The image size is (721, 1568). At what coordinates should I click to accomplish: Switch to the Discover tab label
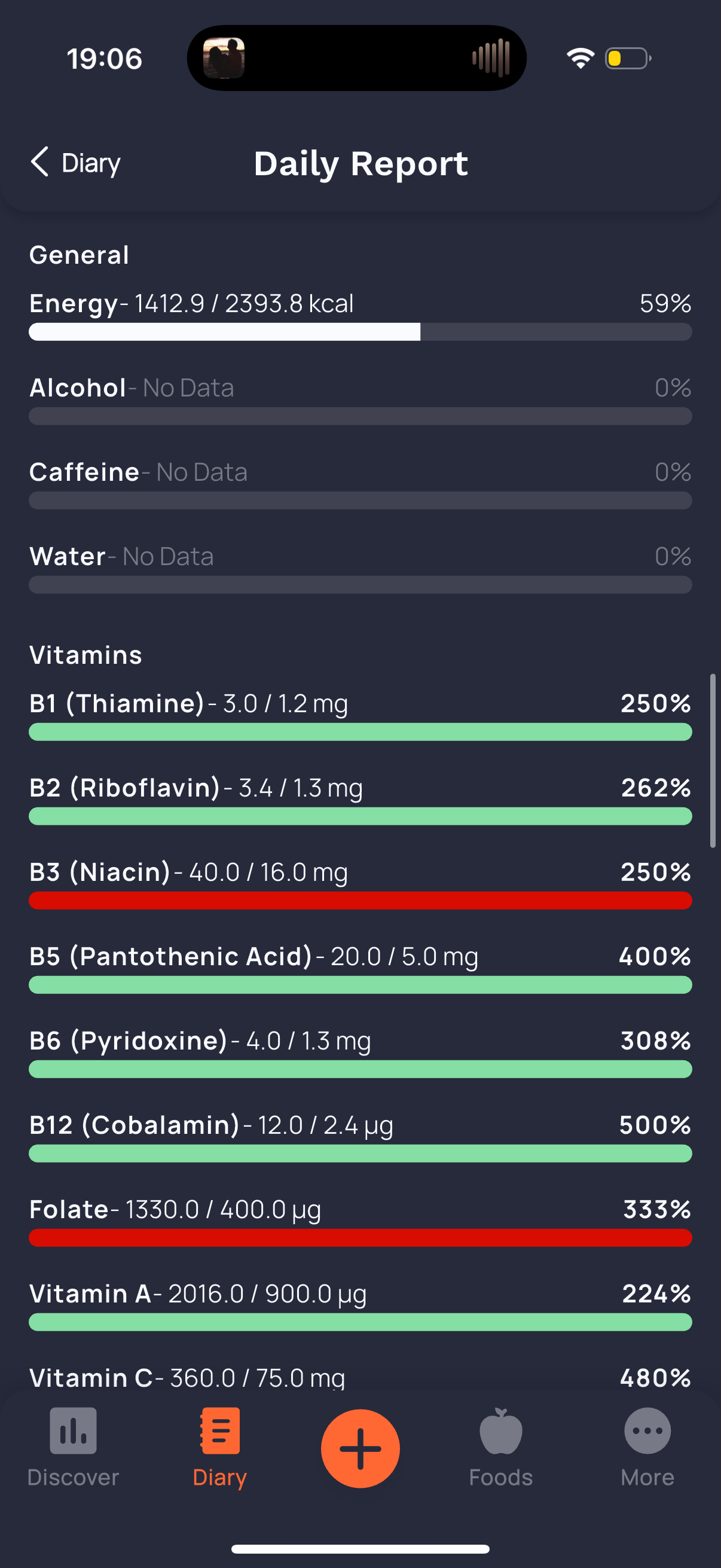[73, 1477]
